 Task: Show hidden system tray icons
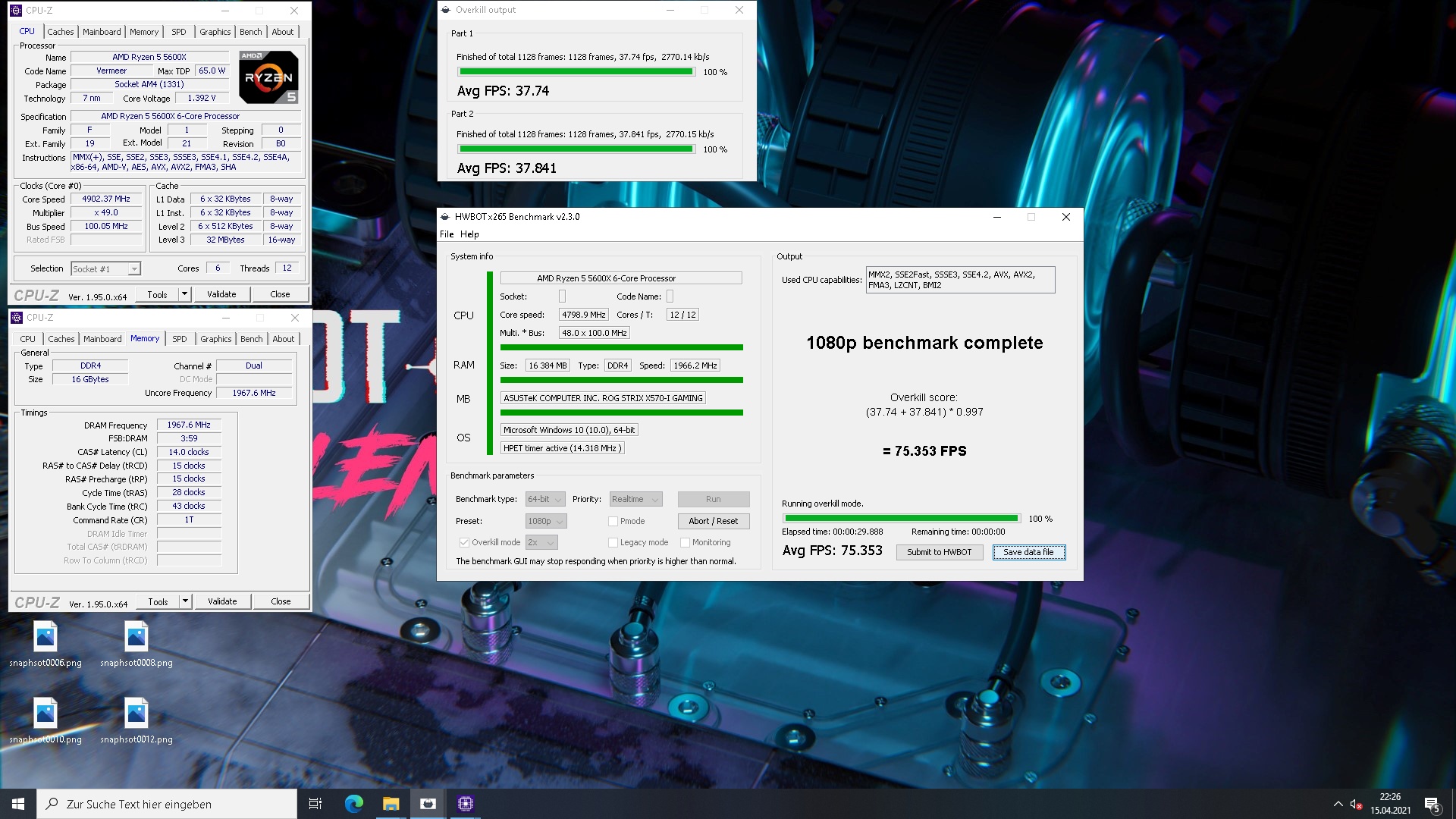click(x=1338, y=804)
